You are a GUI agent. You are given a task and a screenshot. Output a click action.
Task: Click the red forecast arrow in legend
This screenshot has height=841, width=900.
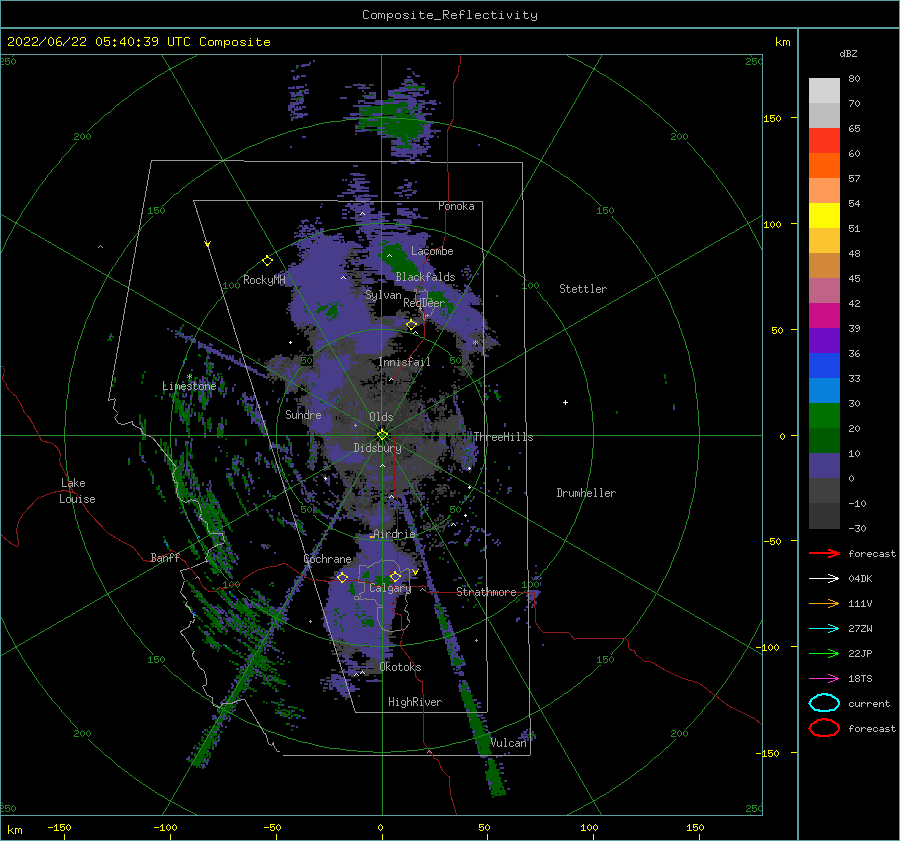pyautogui.click(x=824, y=553)
